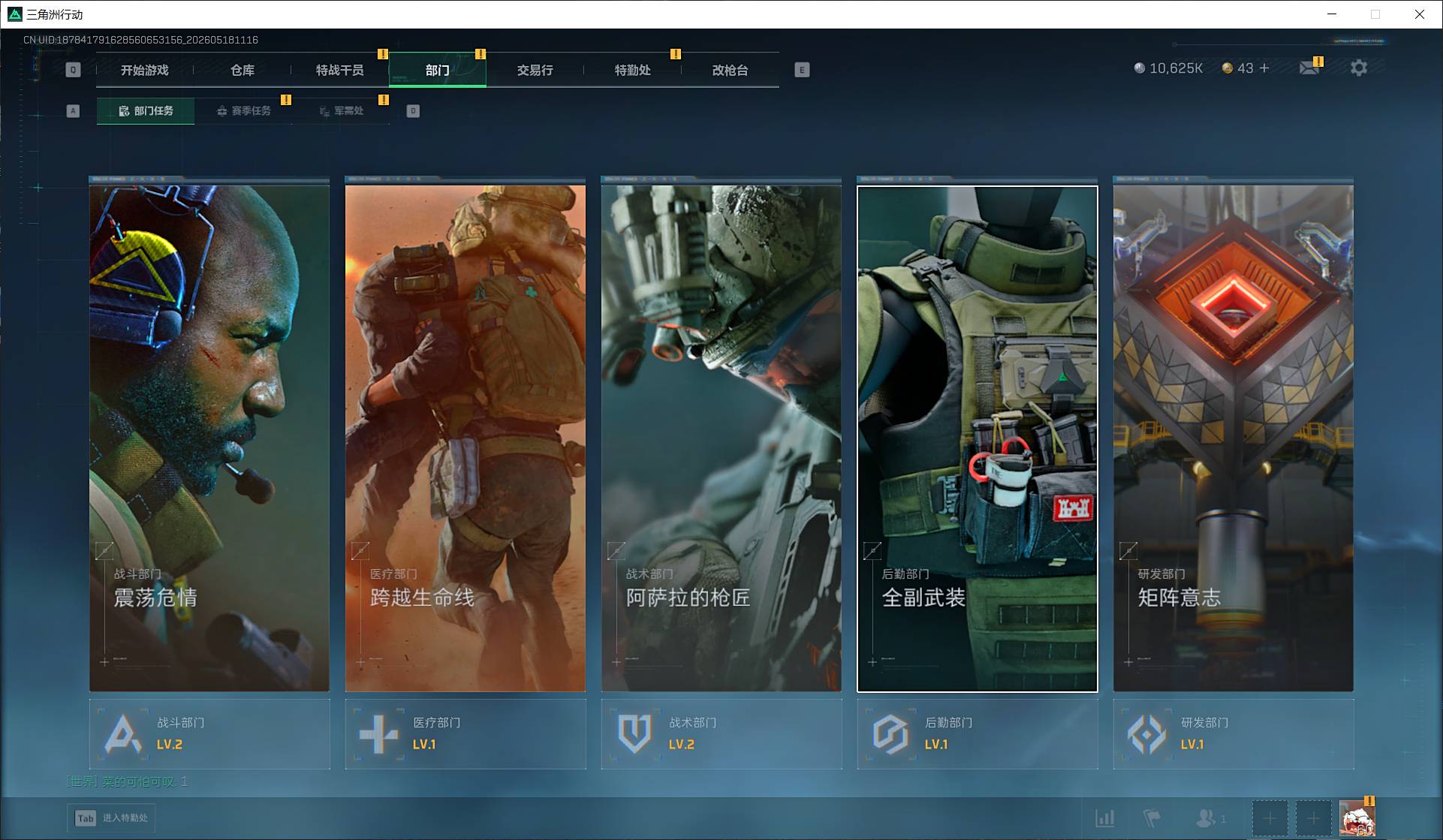Click the D next sub-tab key icon
The width and height of the screenshot is (1443, 840).
[x=413, y=111]
